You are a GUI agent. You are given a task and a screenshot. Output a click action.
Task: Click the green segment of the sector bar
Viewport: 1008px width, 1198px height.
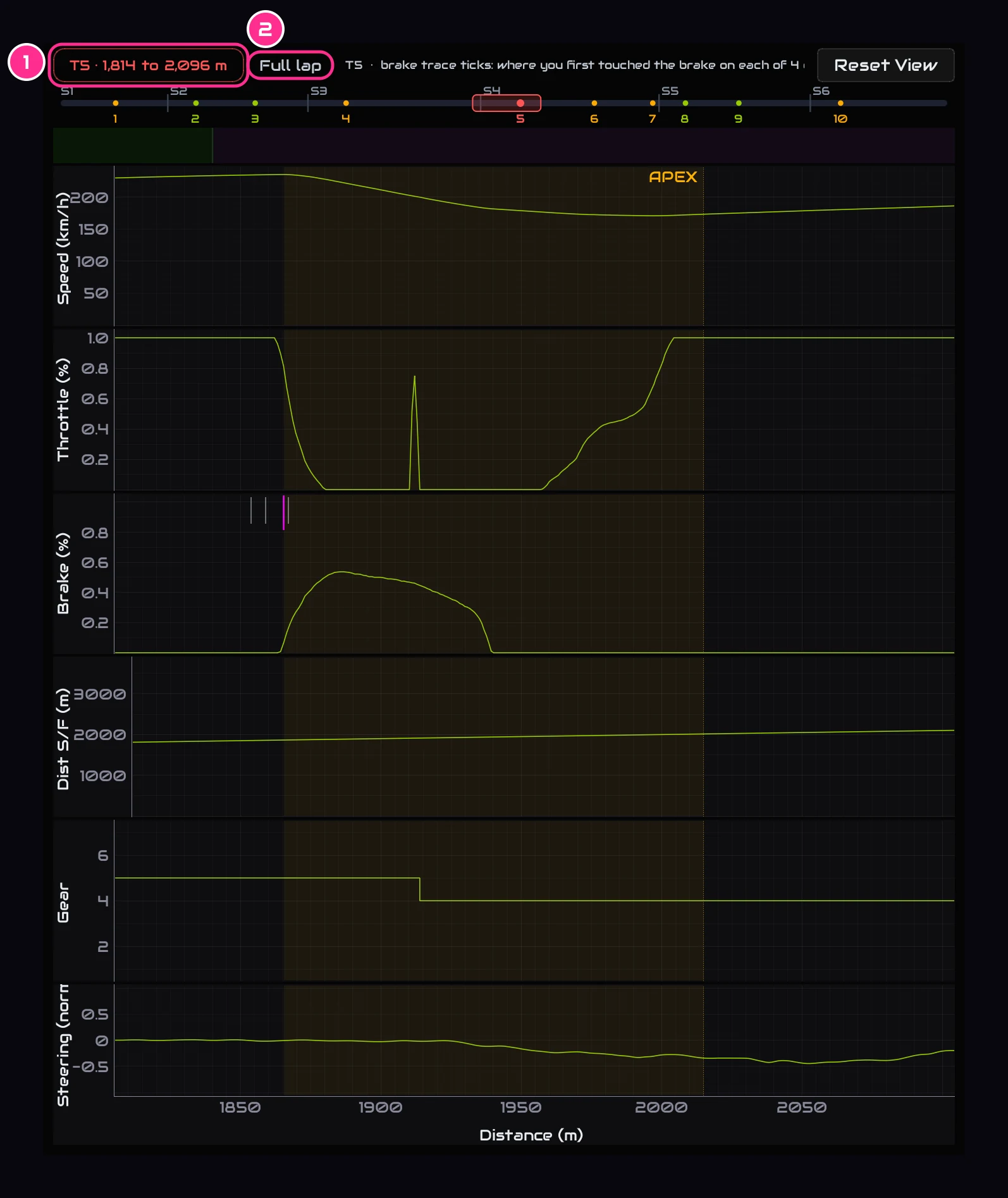133,145
